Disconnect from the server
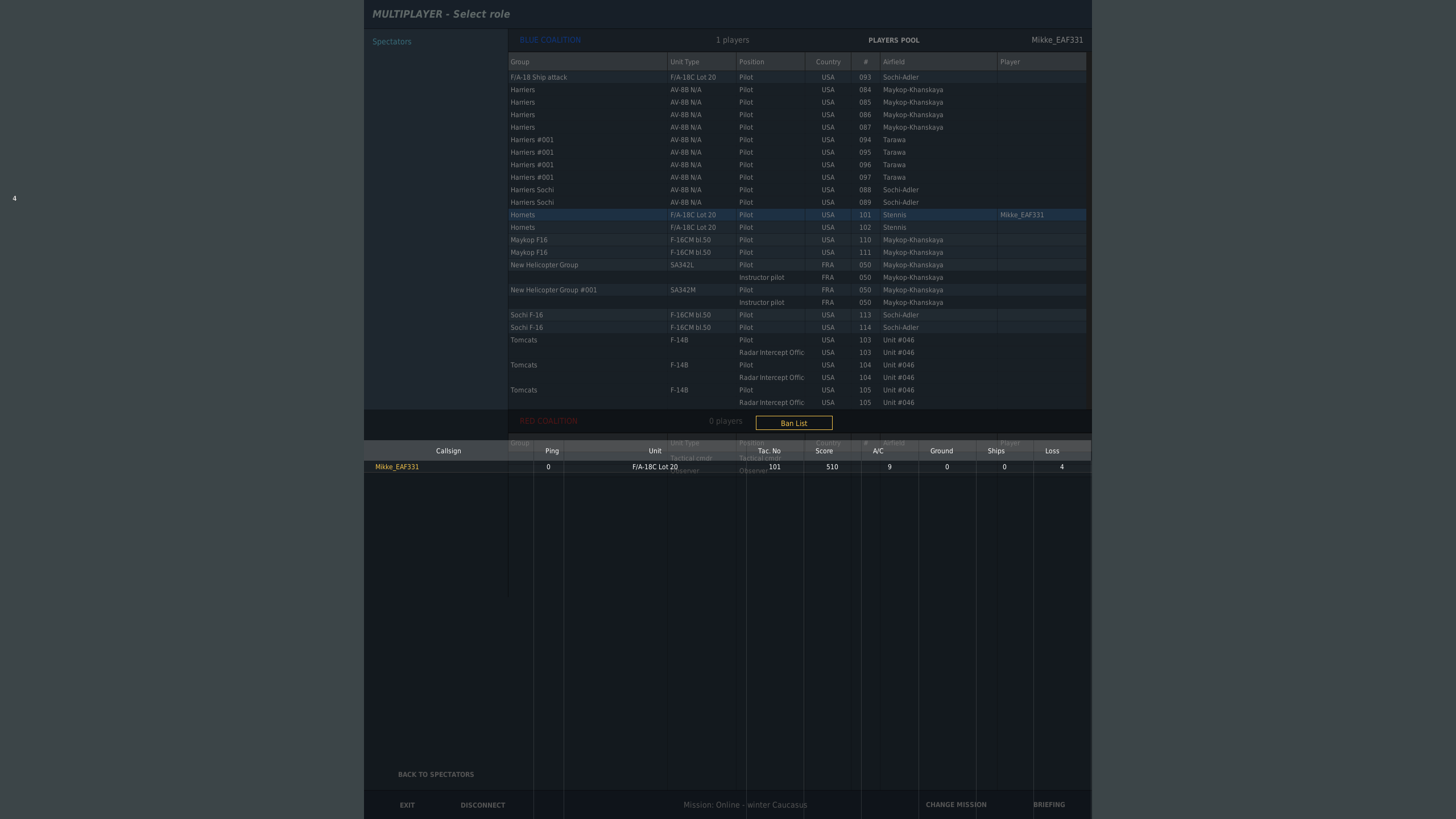The width and height of the screenshot is (1456, 819). coord(483,805)
